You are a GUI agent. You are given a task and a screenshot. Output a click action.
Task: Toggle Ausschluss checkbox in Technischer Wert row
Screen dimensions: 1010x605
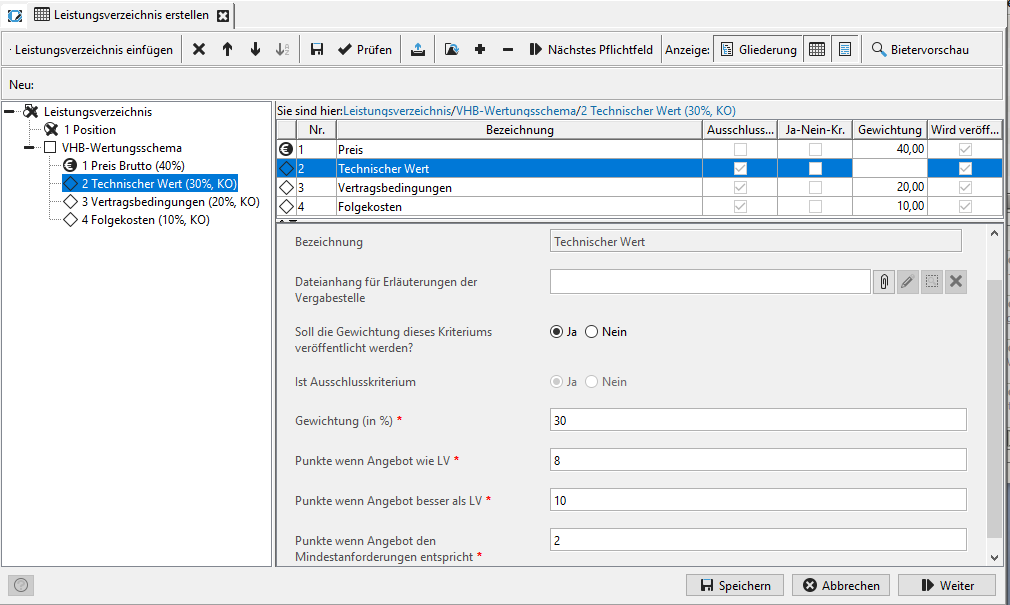coord(740,169)
